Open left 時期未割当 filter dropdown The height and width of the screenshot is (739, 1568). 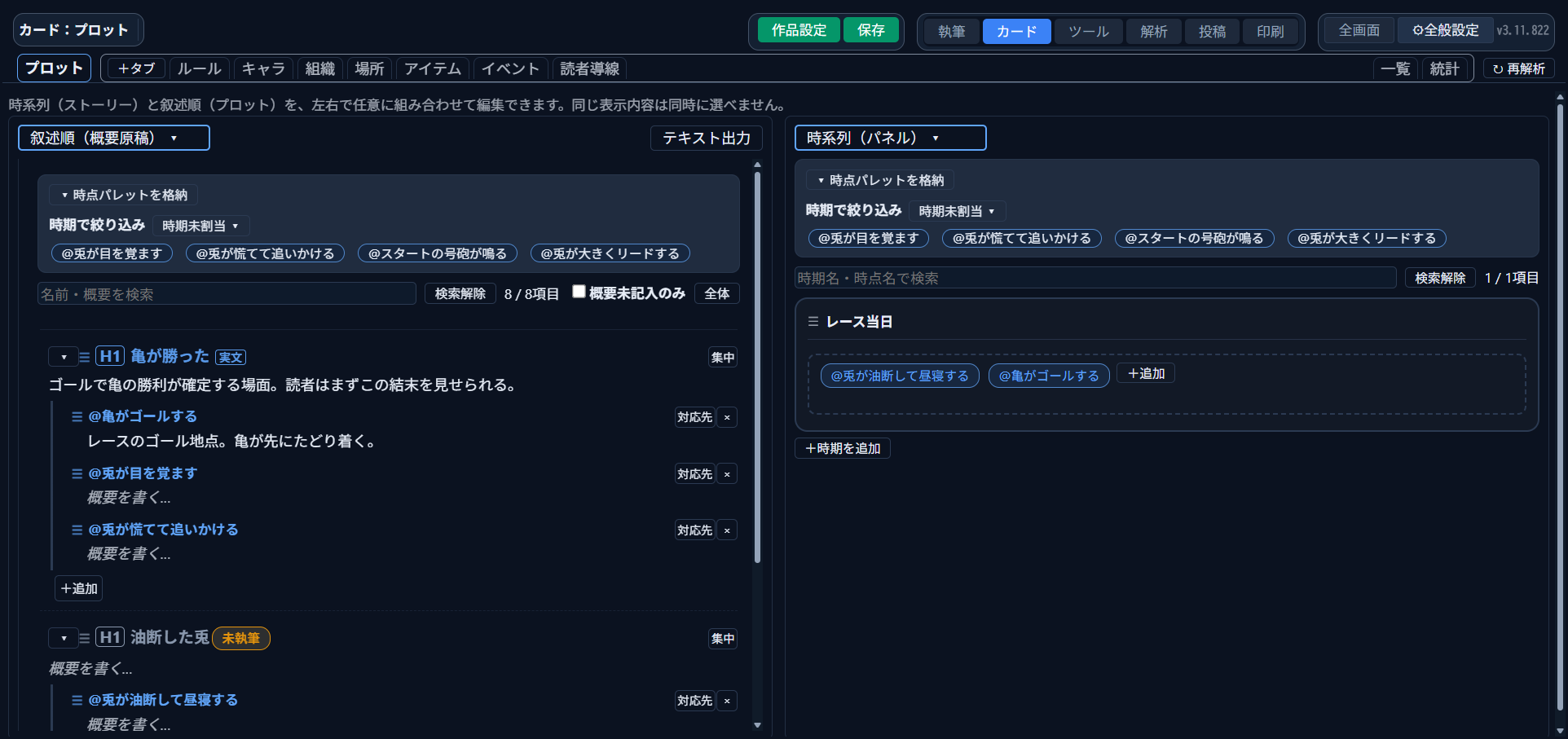pyautogui.click(x=201, y=226)
